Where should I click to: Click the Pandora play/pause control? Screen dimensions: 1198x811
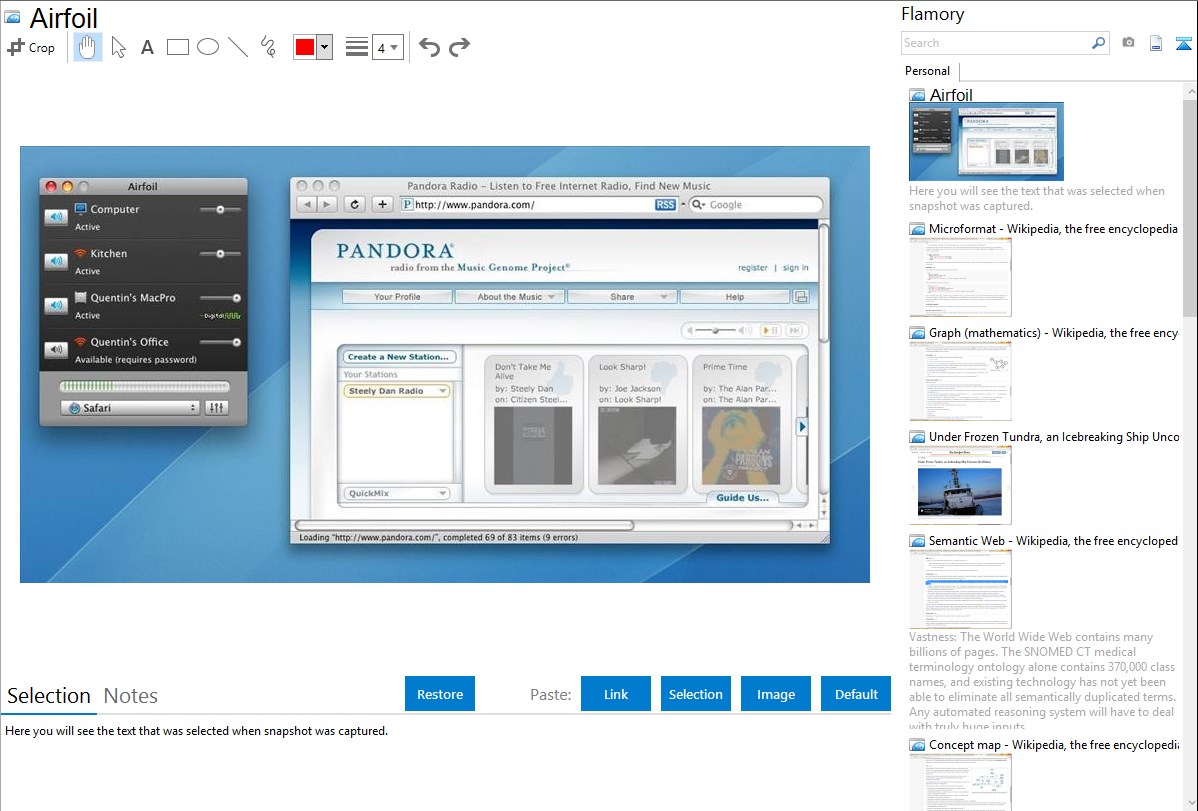tap(771, 330)
